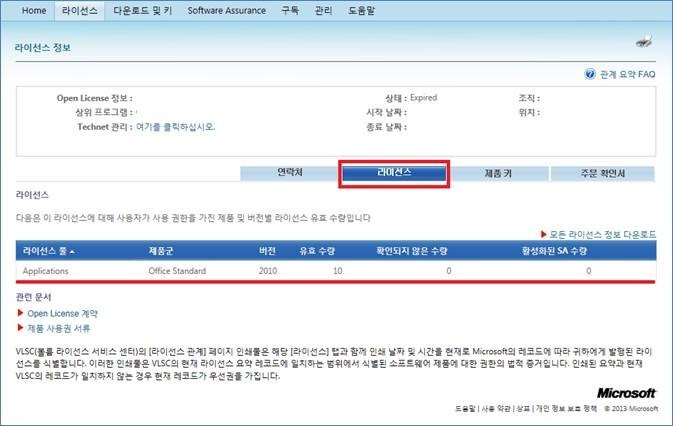Screen dimensions: 673x426
Task: Click the Expired status text
Action: 423,97
